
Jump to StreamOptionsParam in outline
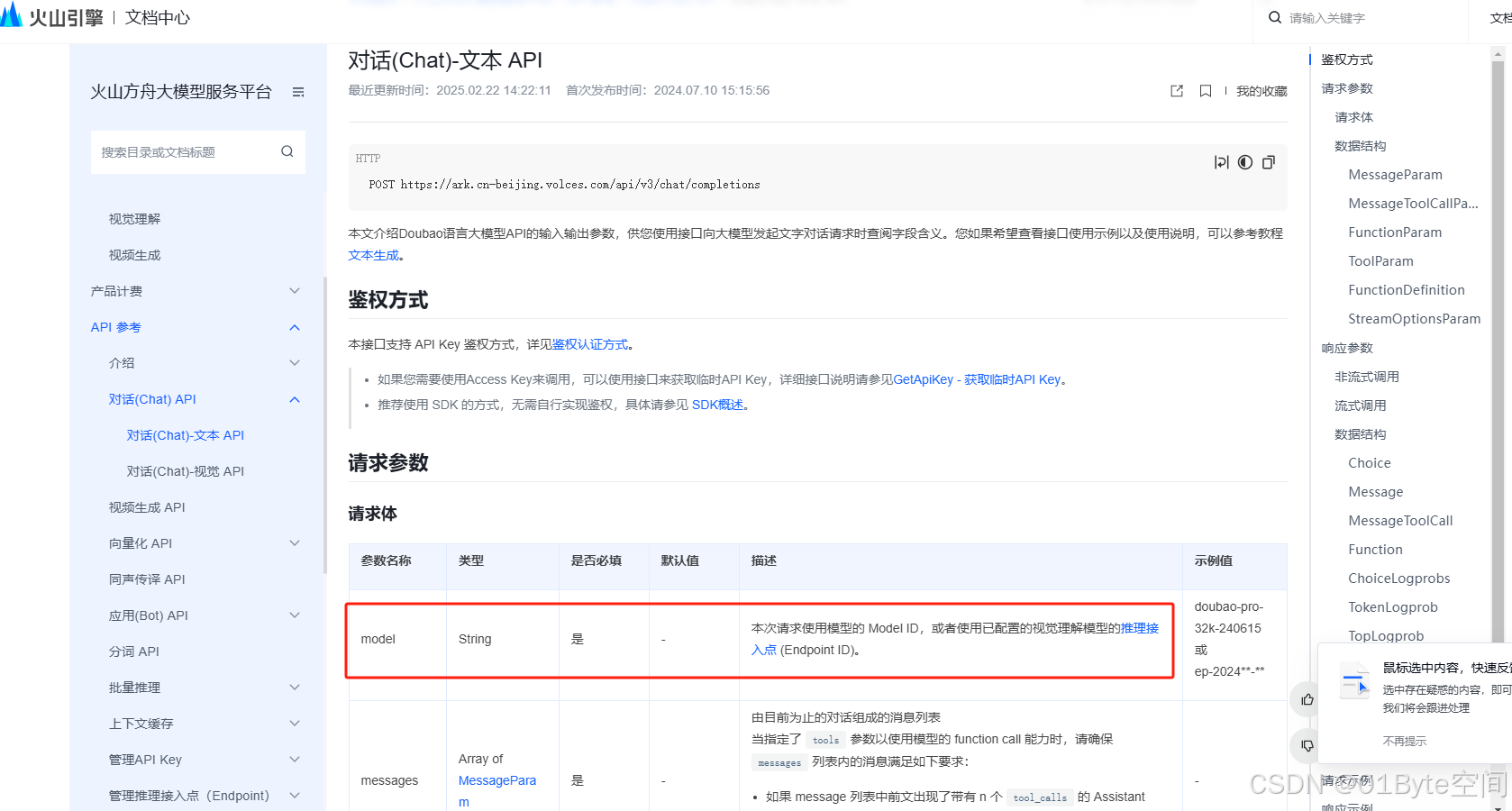point(1414,319)
